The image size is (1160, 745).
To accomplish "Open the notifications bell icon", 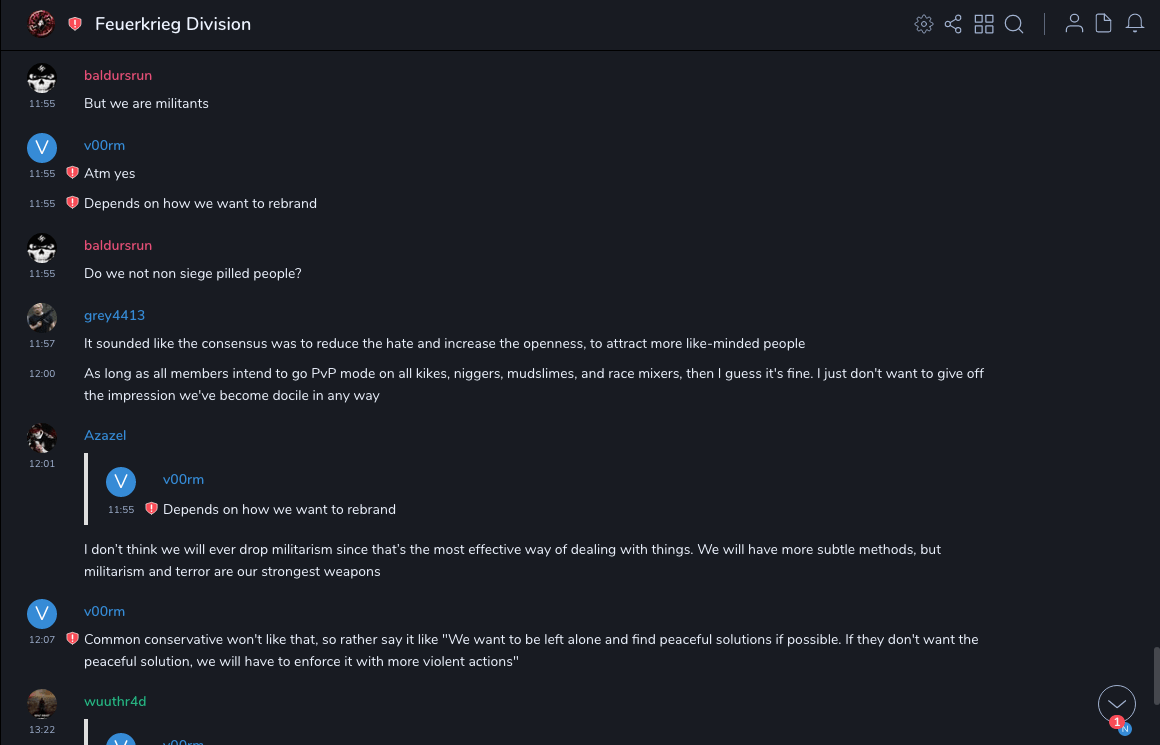I will coord(1135,24).
